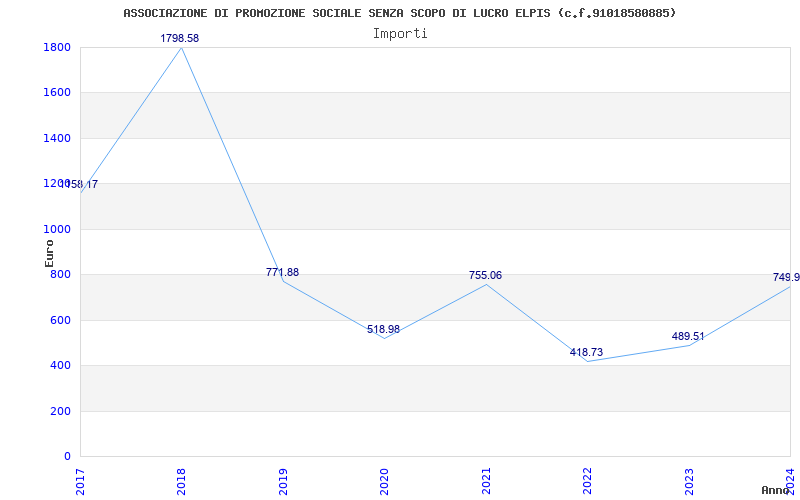Screen dimensions: 800x500
Task: Click the 418.73 data label for 2022
Action: point(586,352)
